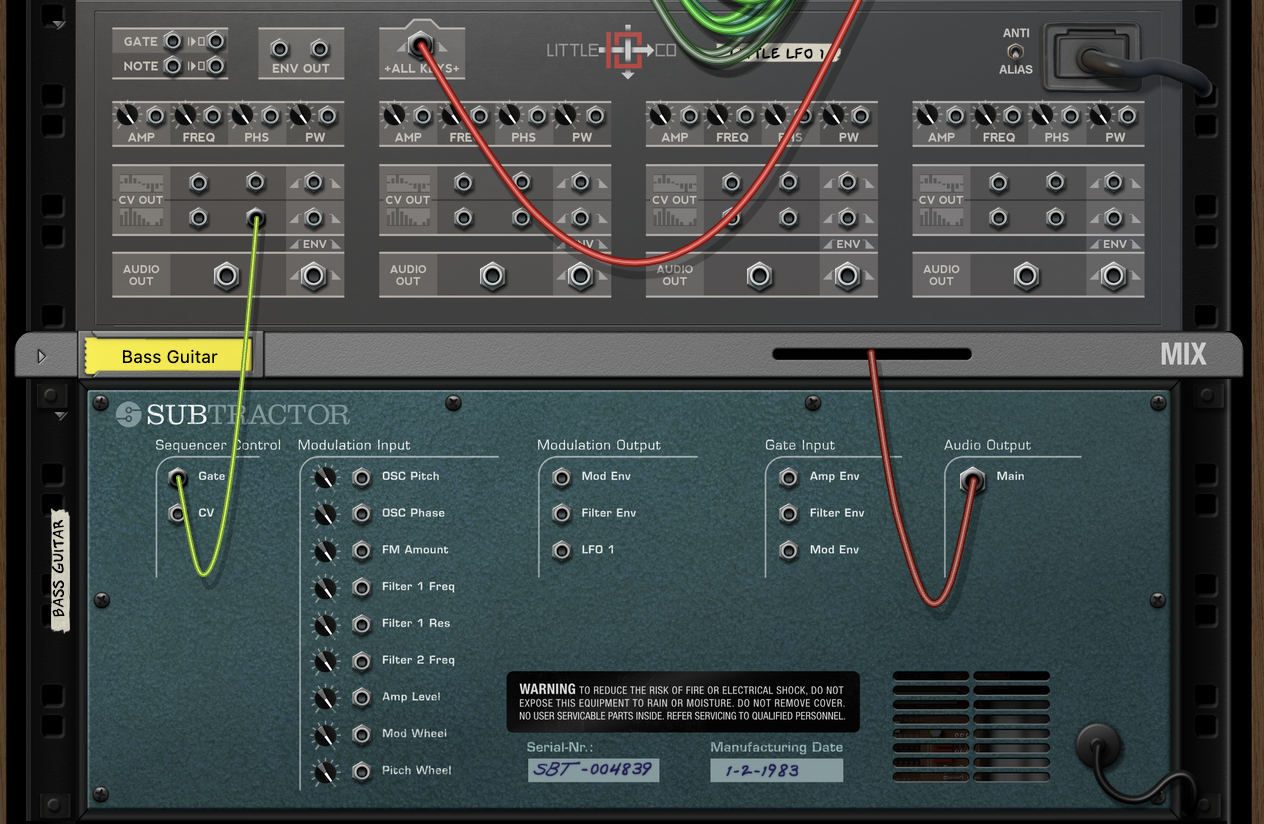The image size is (1264, 824).
Task: Adjust the FM Amount trim knob
Action: pyautogui.click(x=326, y=552)
